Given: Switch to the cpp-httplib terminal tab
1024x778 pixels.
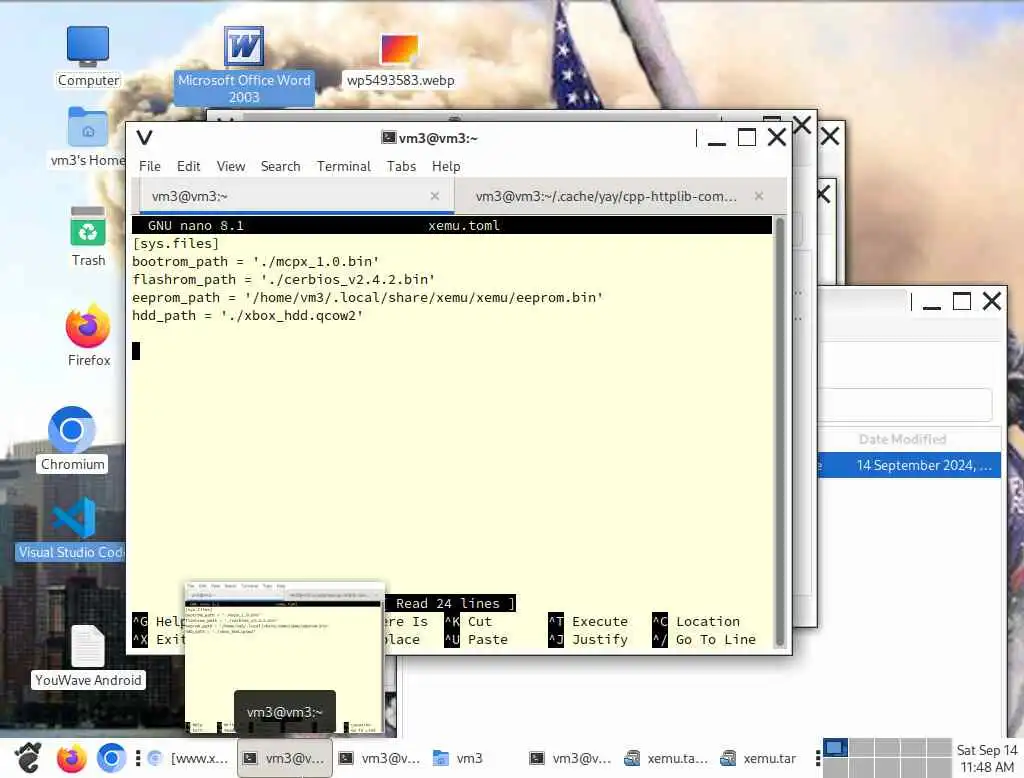Looking at the screenshot, I should (x=605, y=197).
